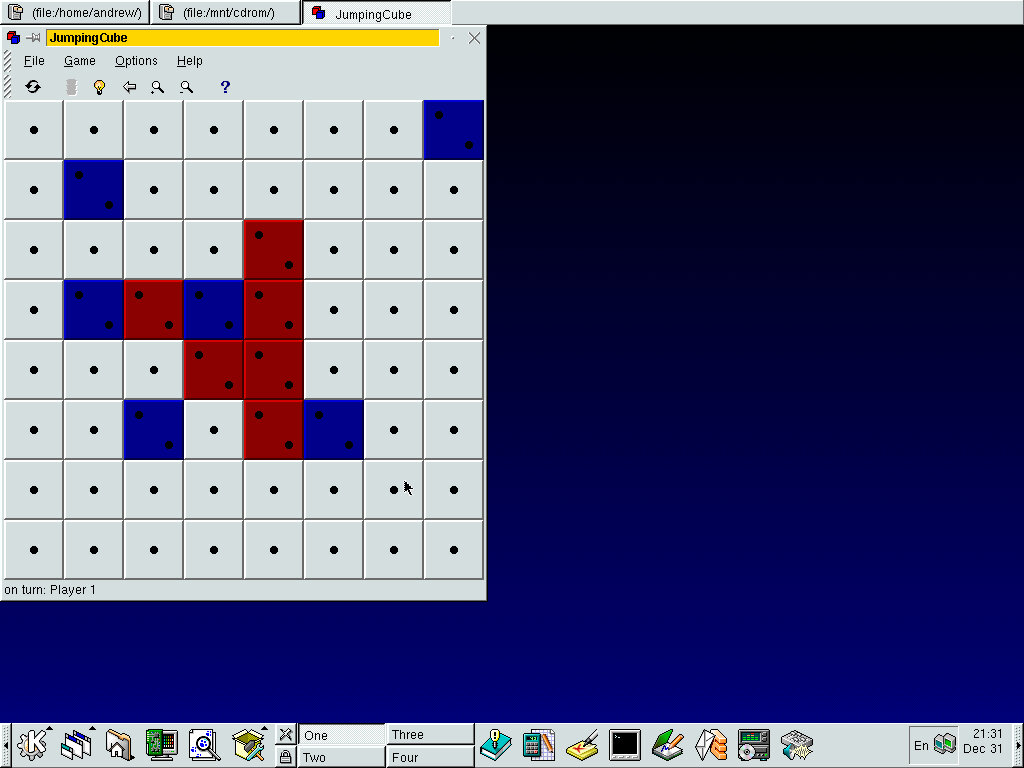This screenshot has height=768, width=1024.
Task: Toggle the sticky pin on the JumpingCube title bar
Action: [33, 38]
